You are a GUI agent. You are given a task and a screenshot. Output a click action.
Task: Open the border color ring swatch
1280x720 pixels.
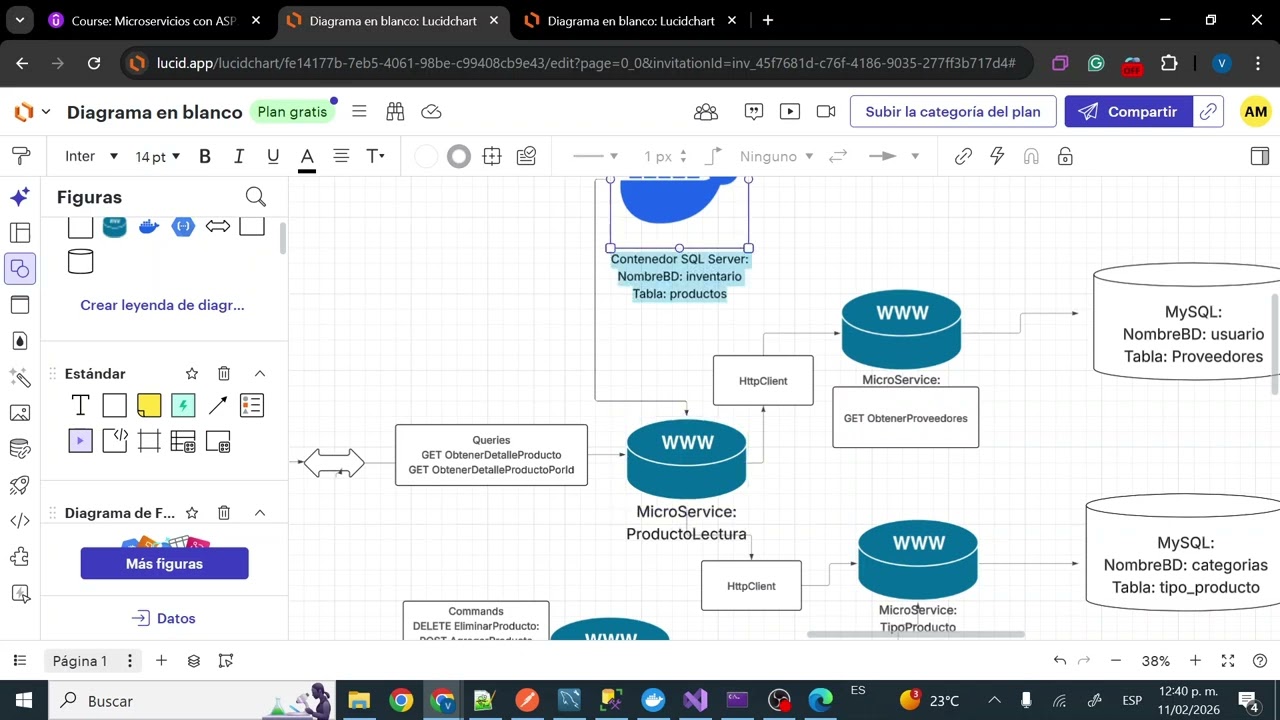(x=459, y=156)
